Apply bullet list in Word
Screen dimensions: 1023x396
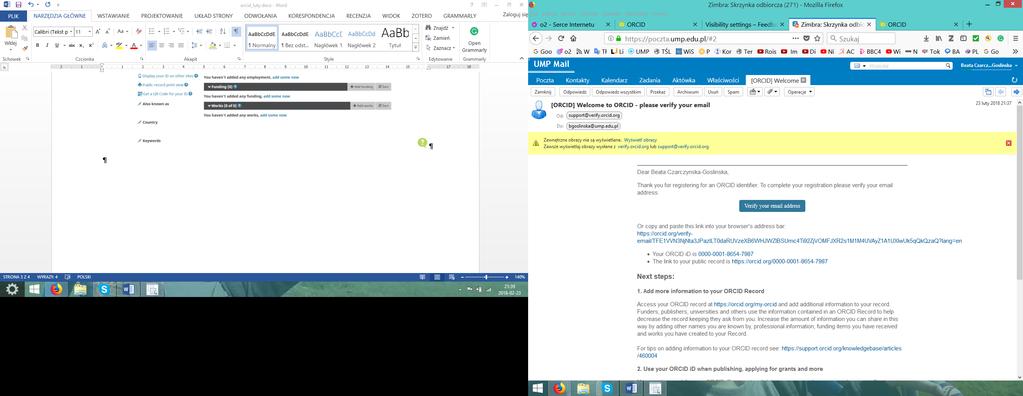[x=151, y=31]
